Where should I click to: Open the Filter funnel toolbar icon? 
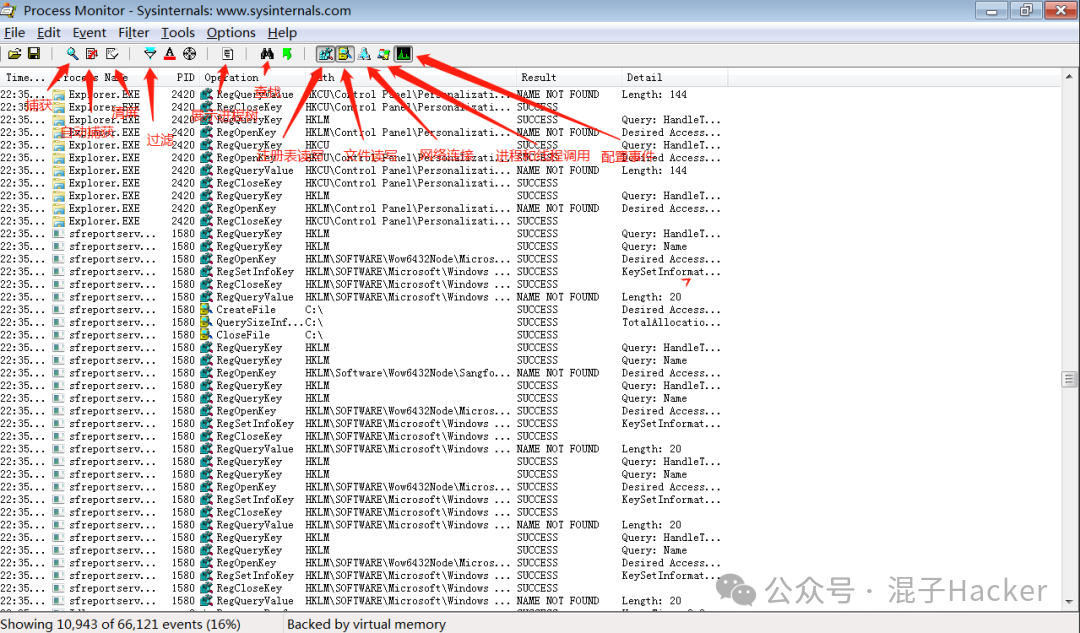pos(149,54)
